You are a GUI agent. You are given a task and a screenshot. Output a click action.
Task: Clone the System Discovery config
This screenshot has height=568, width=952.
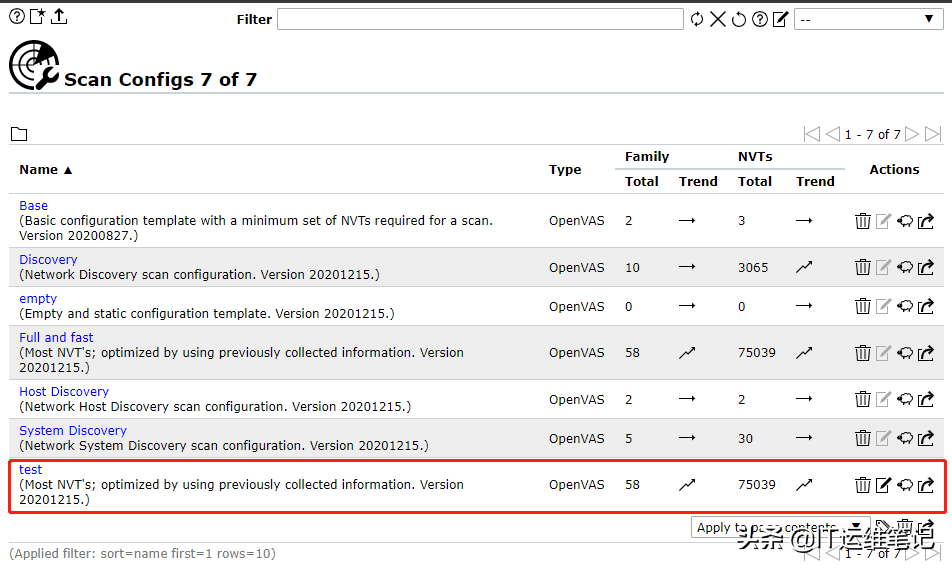905,438
